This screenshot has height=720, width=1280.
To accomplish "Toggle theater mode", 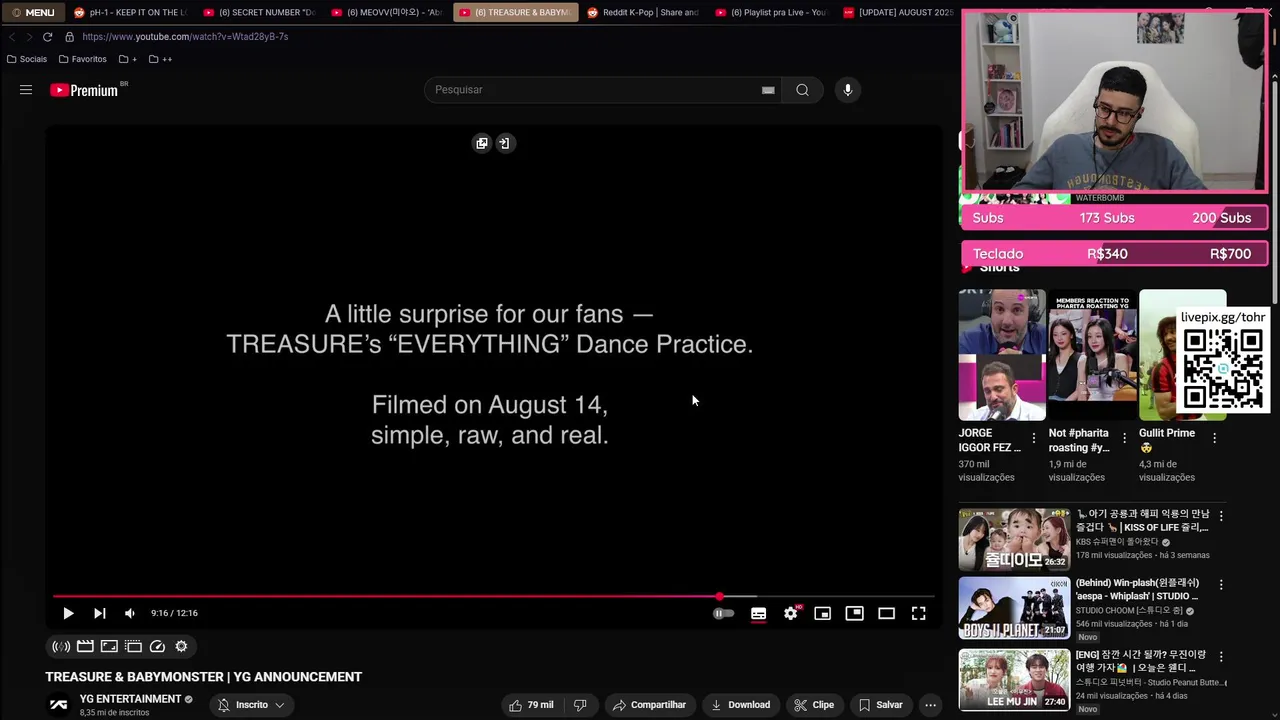I will (886, 613).
